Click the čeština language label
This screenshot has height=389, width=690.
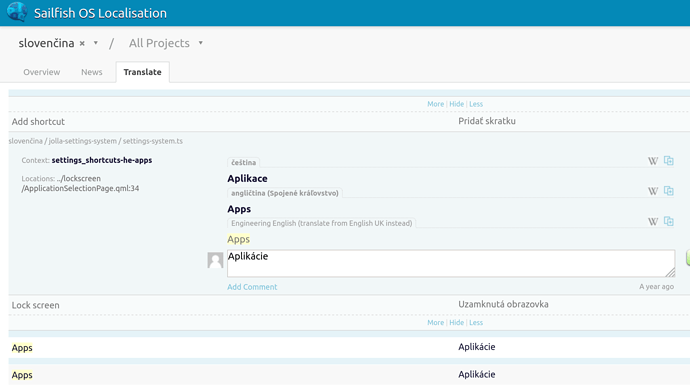(243, 162)
